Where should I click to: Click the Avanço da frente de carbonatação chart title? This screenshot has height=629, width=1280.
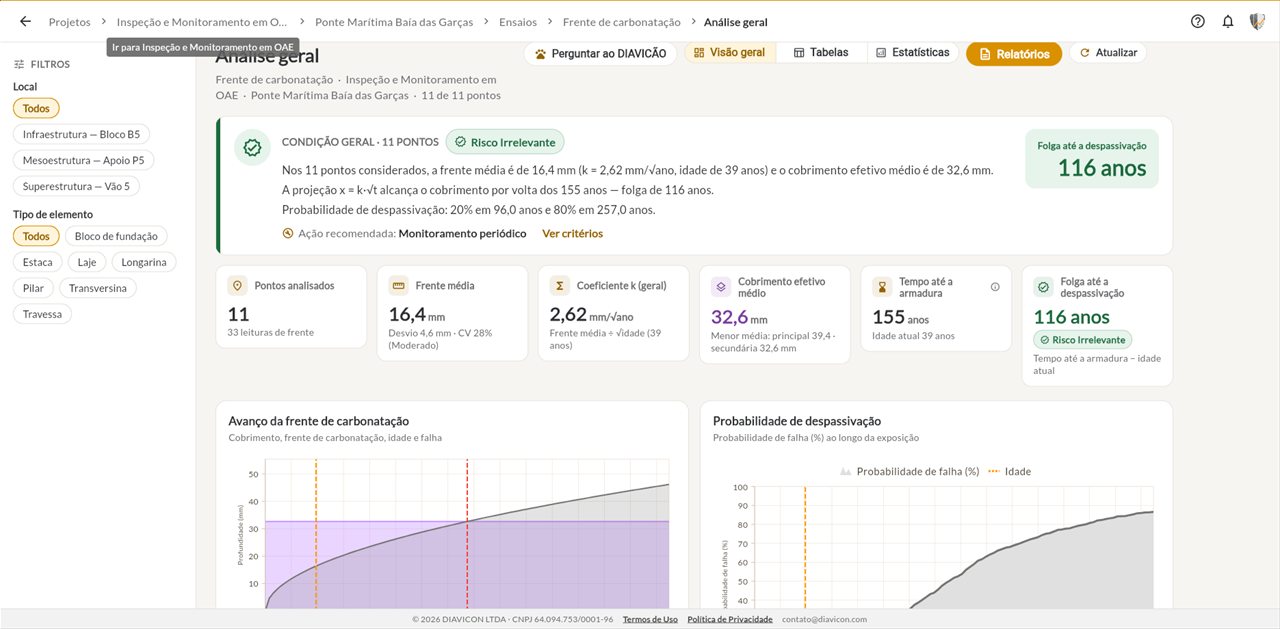318,421
